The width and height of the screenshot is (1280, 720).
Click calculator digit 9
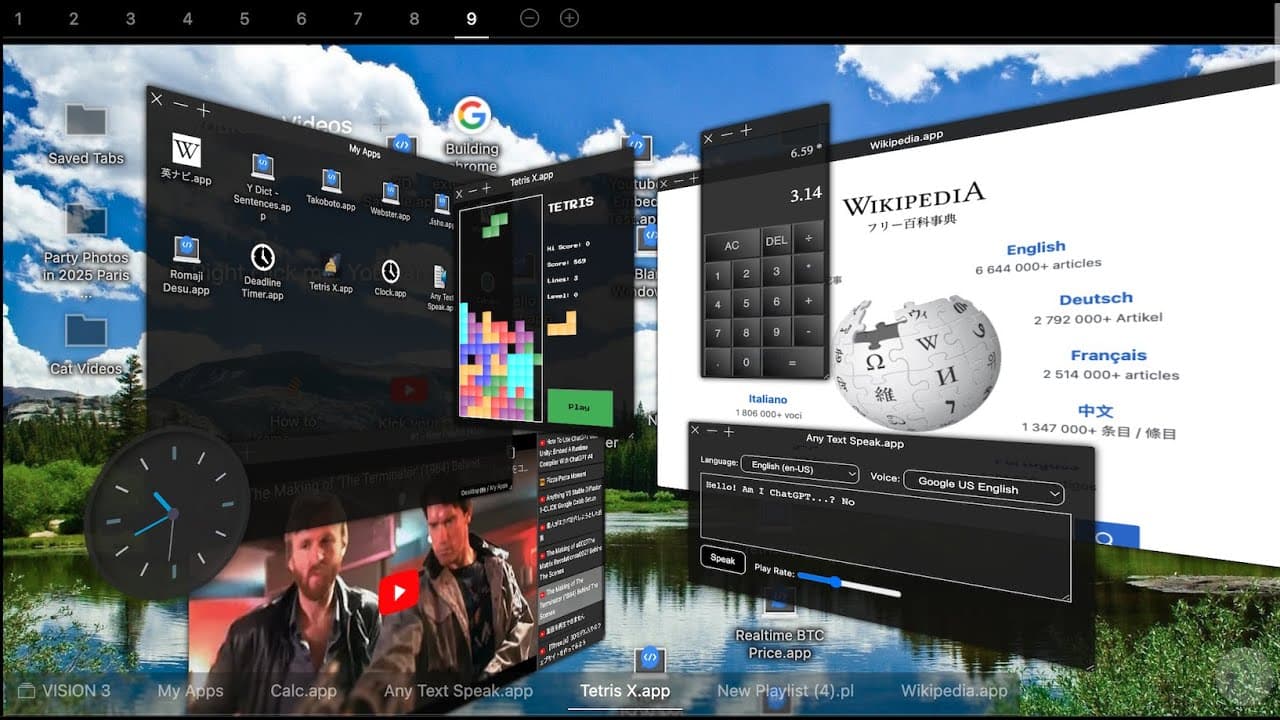pos(776,332)
